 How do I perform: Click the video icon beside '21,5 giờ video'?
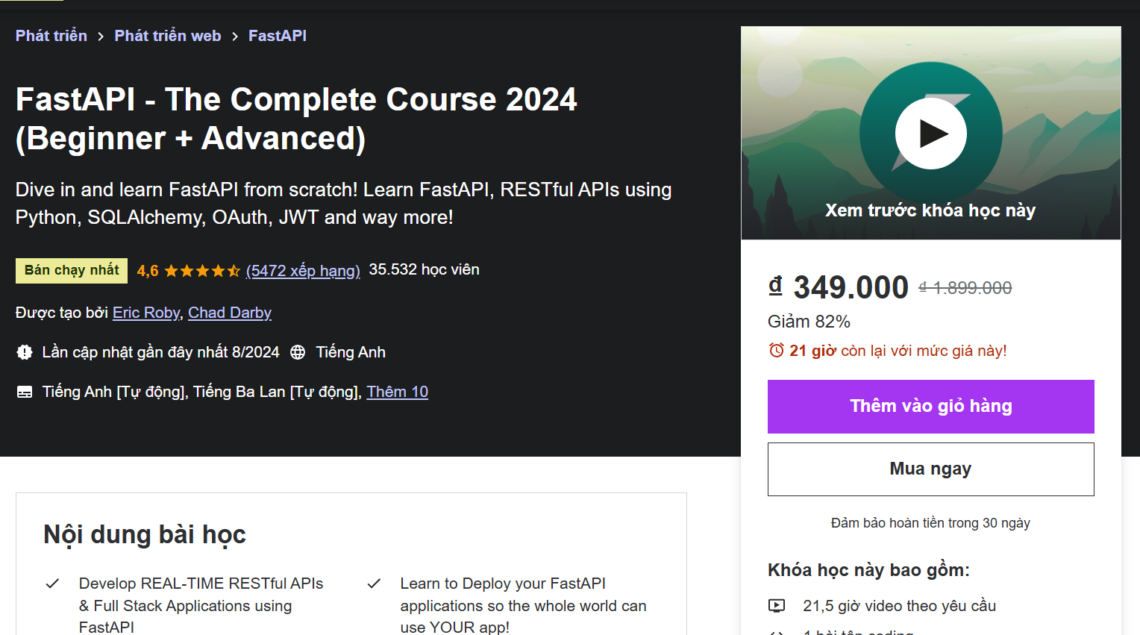775,604
